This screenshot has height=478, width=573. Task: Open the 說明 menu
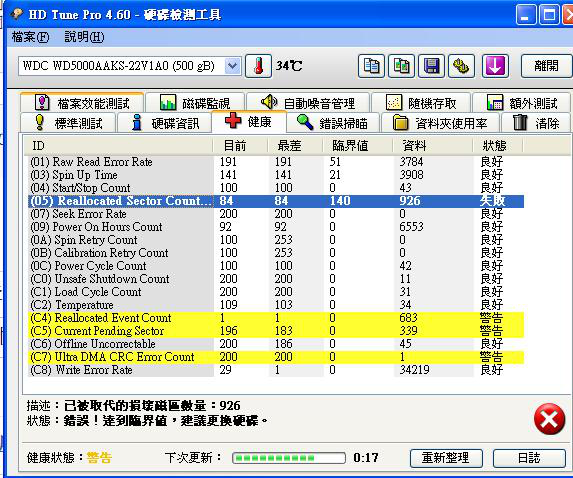[x=84, y=37]
